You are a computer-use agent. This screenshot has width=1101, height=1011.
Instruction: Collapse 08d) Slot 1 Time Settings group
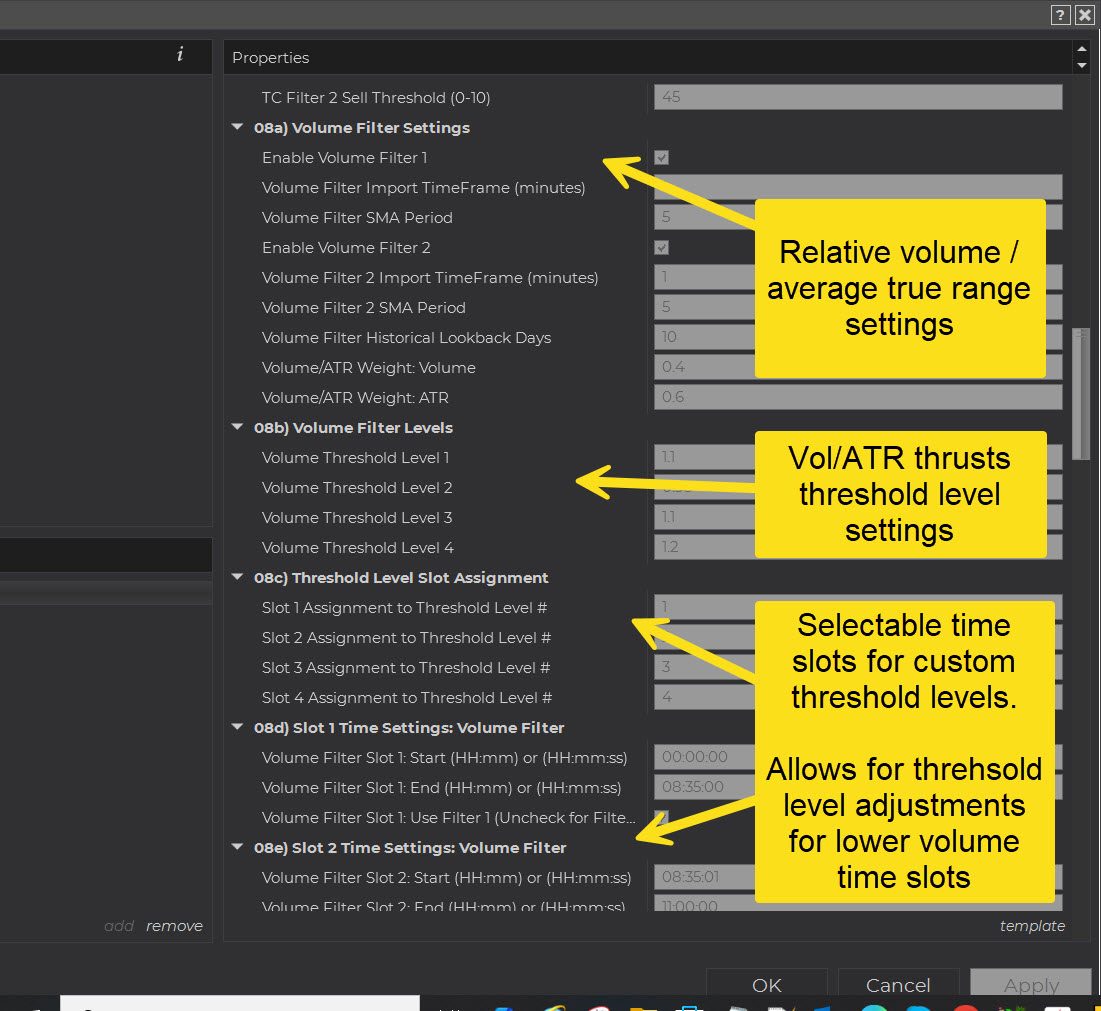tap(238, 728)
